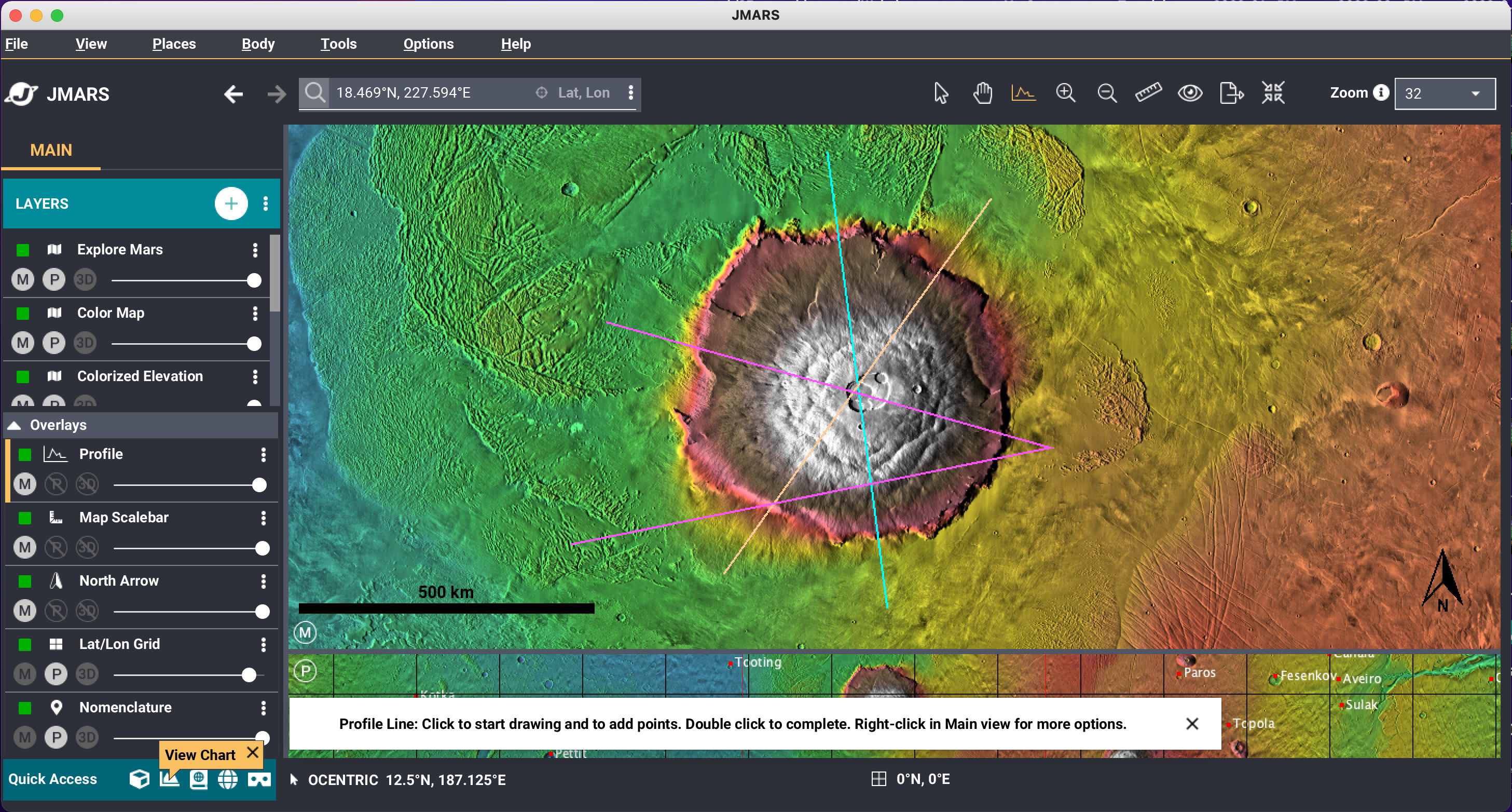
Task: Click the add layer plus button
Action: click(x=231, y=204)
